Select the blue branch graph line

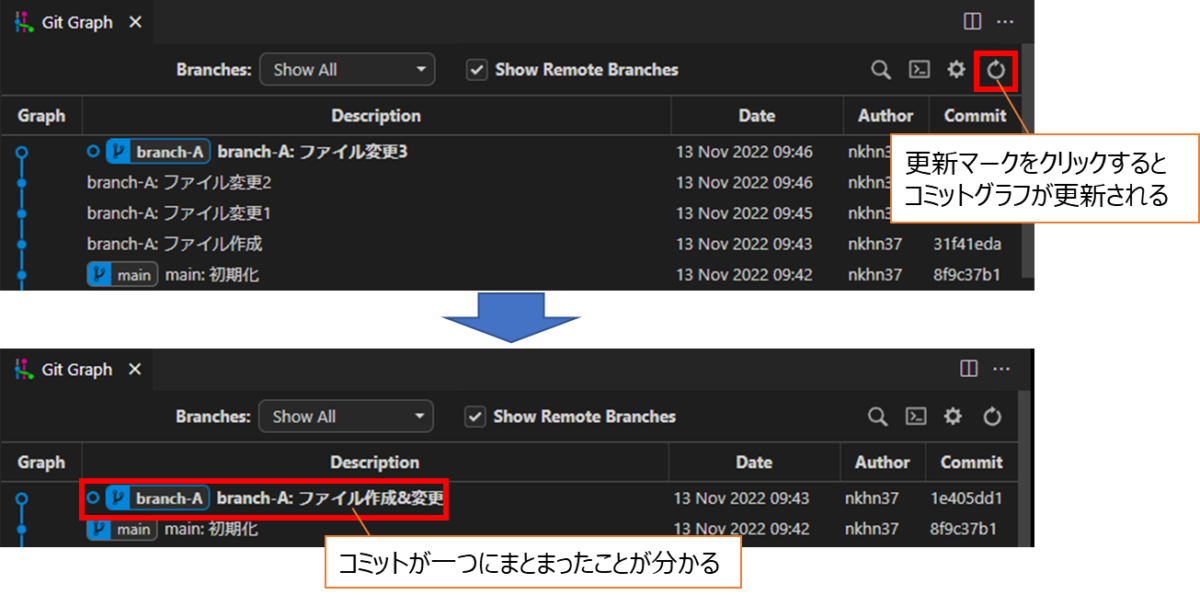click(22, 210)
